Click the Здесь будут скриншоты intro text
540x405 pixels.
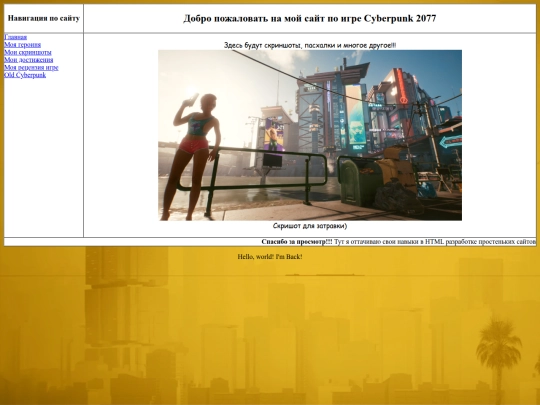pyautogui.click(x=310, y=45)
